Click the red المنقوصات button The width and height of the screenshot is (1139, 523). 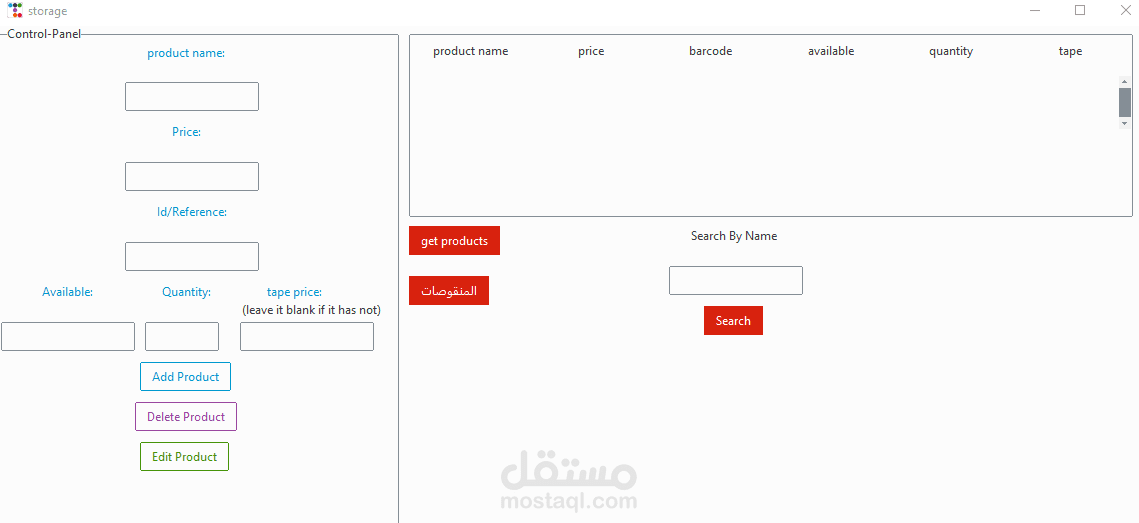[x=449, y=291]
